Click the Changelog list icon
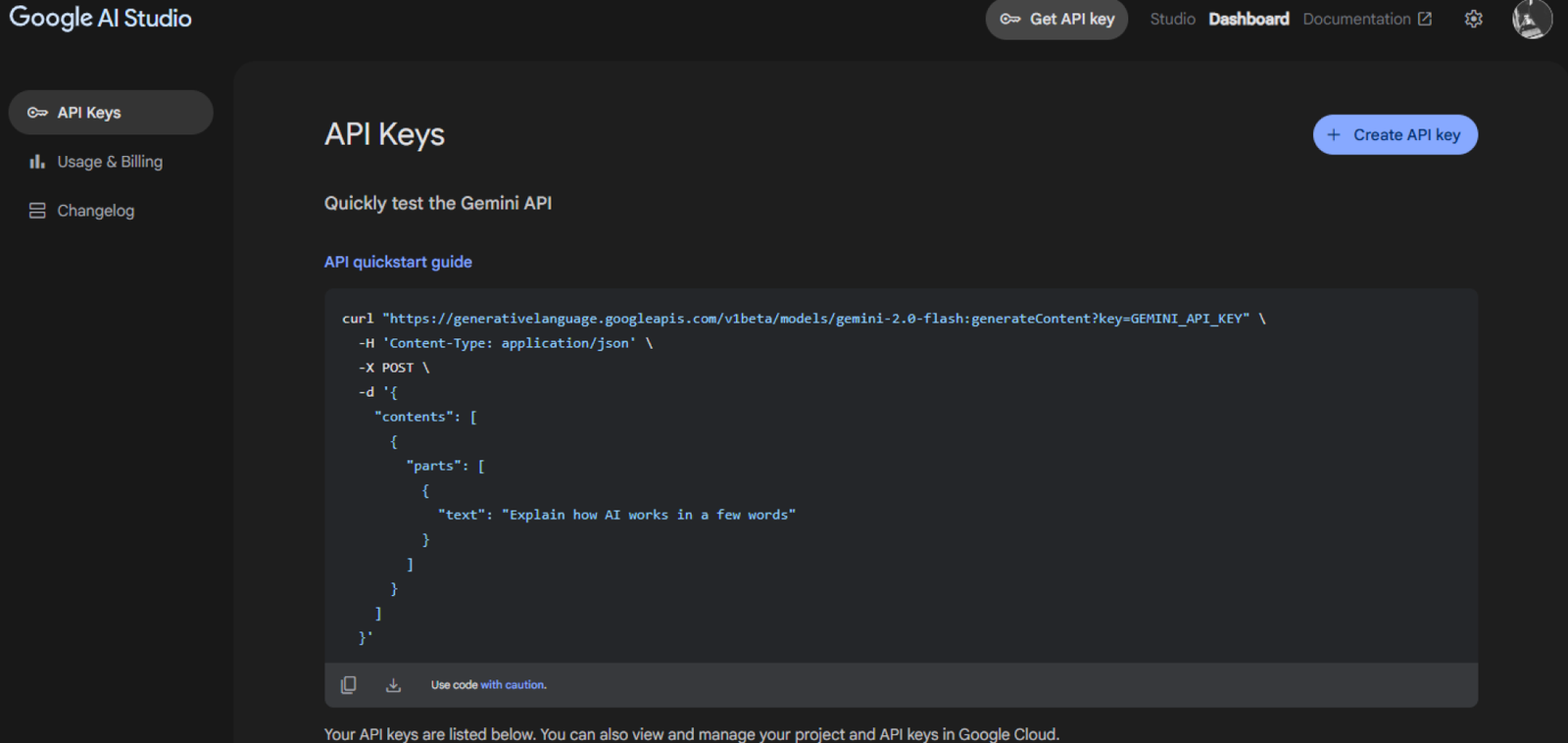The width and height of the screenshot is (1568, 743). [x=37, y=211]
